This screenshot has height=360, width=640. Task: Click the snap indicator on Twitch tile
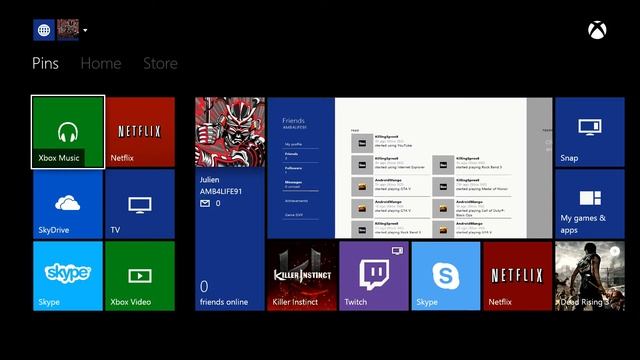point(397,250)
